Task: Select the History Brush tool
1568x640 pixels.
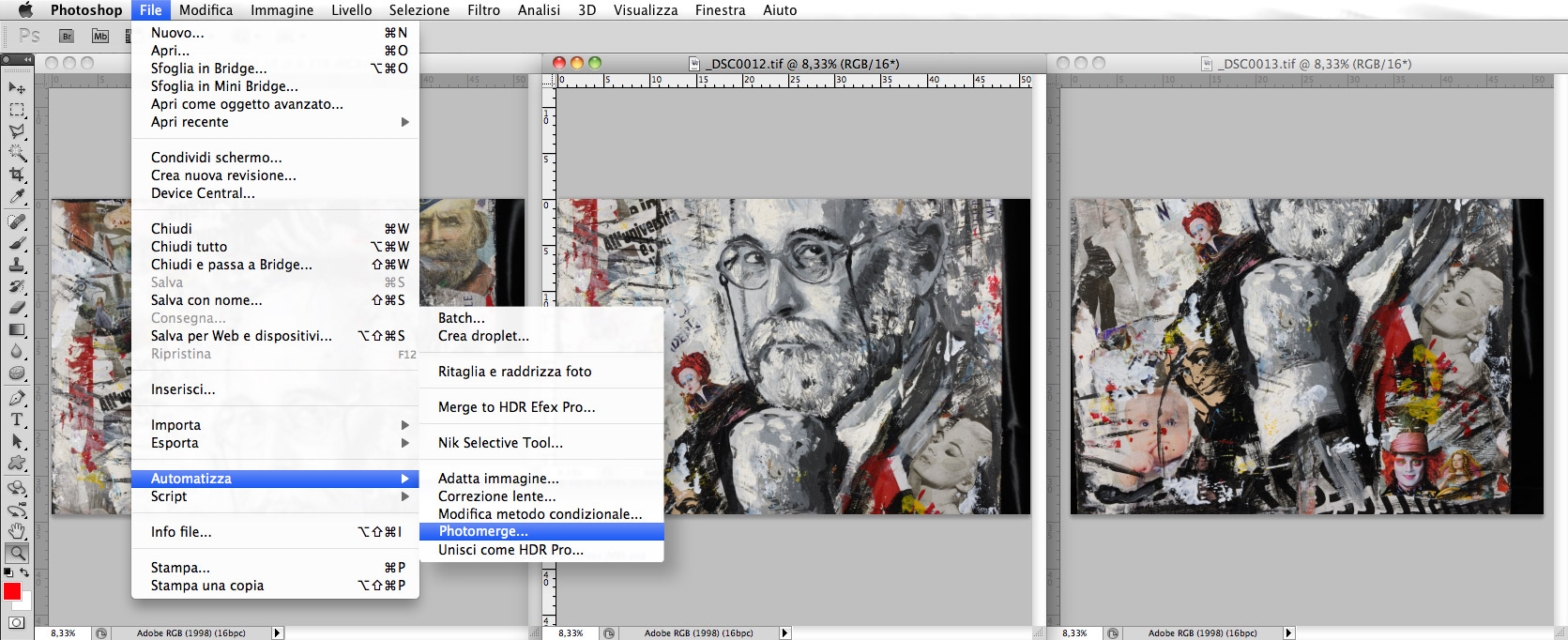Action: coord(17,286)
